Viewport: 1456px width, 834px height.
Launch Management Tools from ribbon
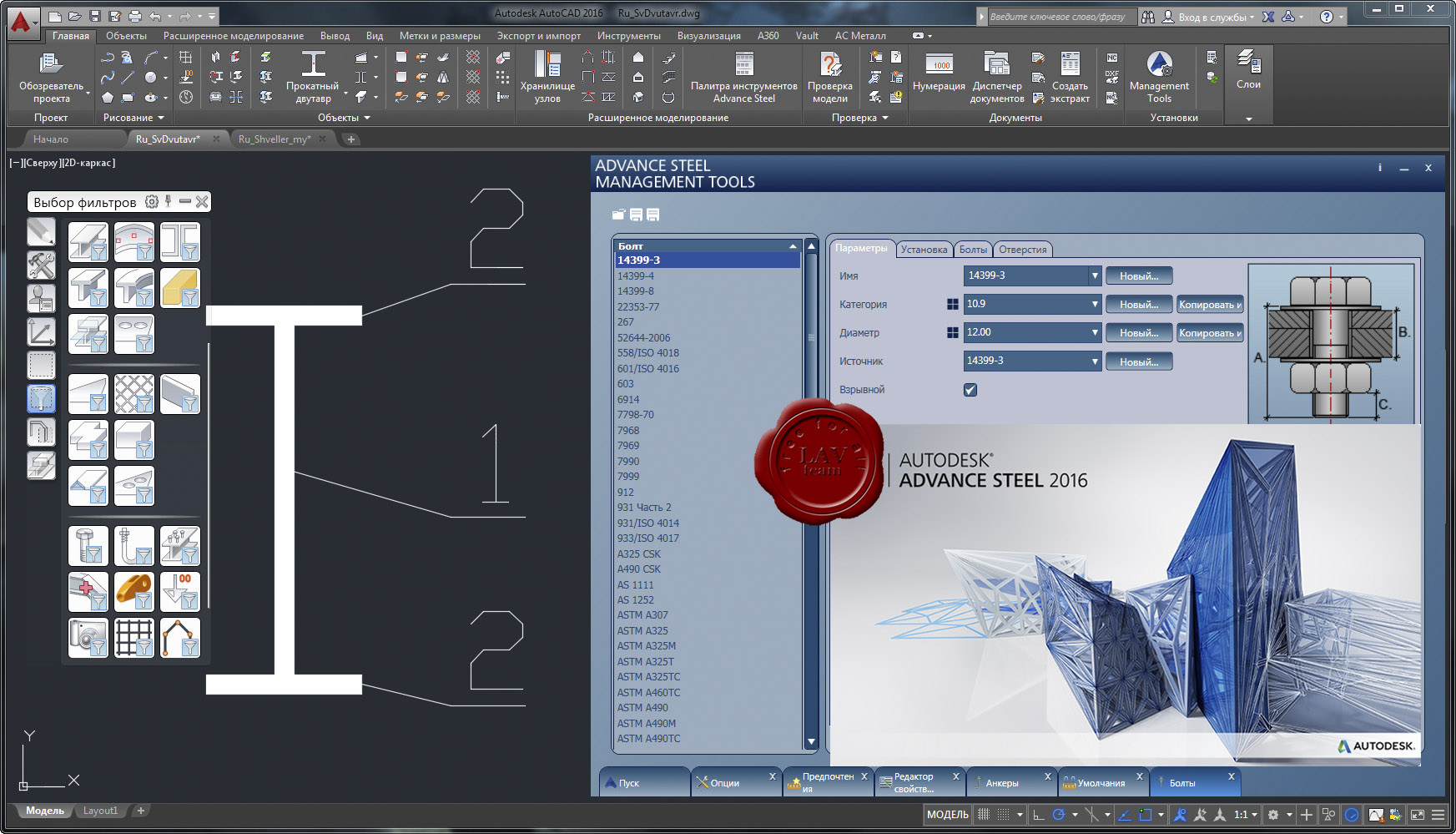coord(1159,77)
